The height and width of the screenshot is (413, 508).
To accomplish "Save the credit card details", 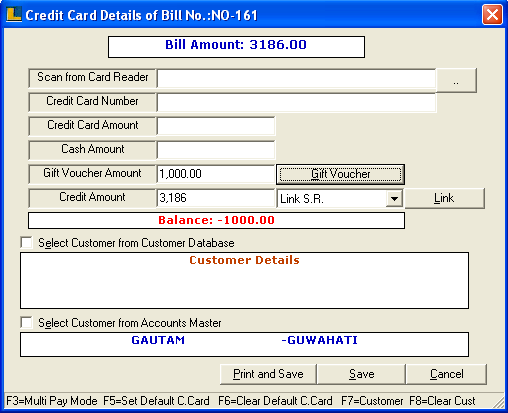I will (361, 374).
